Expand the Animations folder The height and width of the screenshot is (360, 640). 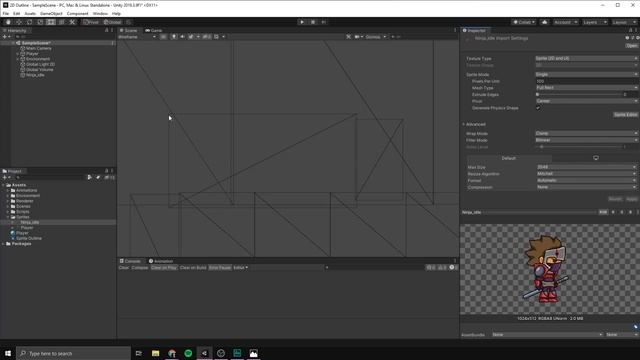pyautogui.click(x=8, y=191)
